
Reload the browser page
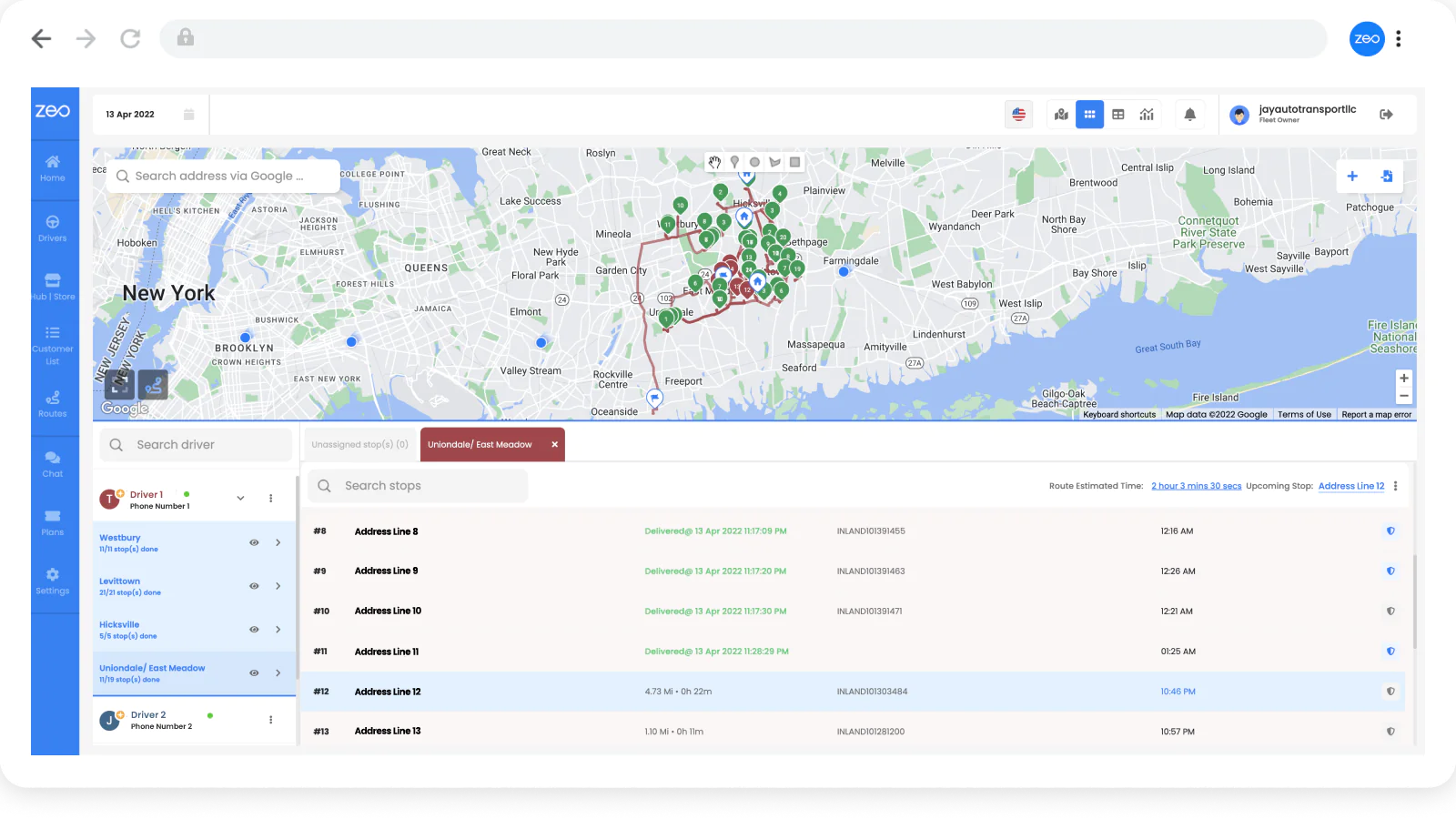(130, 38)
